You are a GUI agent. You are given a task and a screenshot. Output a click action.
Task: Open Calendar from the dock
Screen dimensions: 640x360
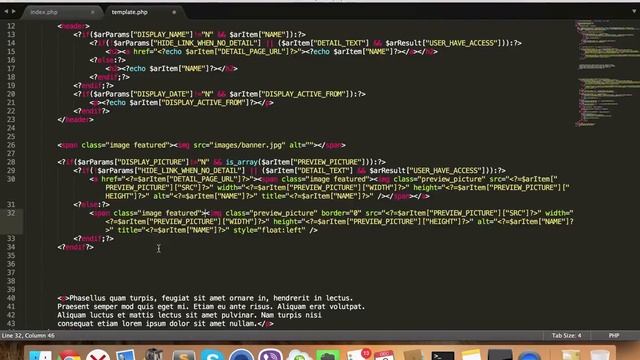click(384, 355)
